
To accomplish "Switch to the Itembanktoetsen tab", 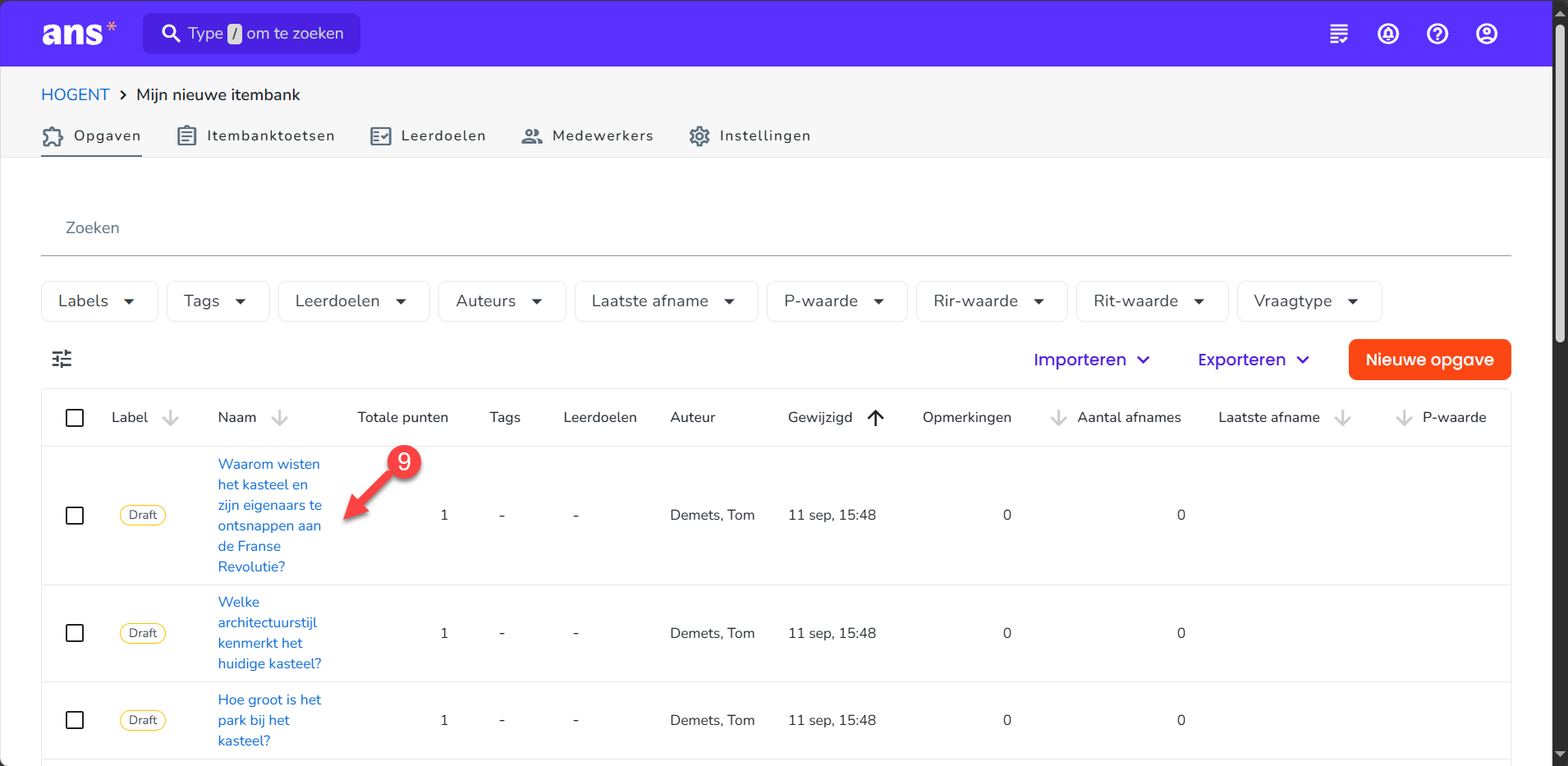I will click(x=256, y=136).
